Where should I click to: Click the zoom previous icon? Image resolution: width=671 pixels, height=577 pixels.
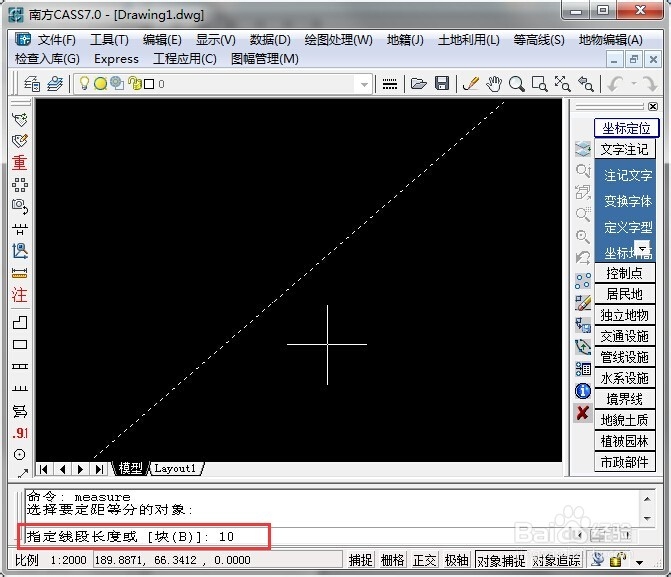(x=585, y=84)
